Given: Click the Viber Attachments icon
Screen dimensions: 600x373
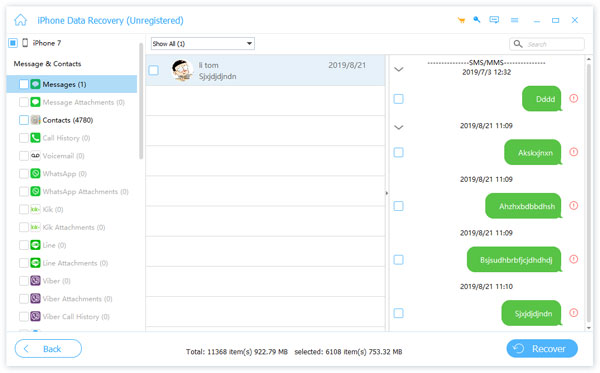Looking at the screenshot, I should [35, 298].
